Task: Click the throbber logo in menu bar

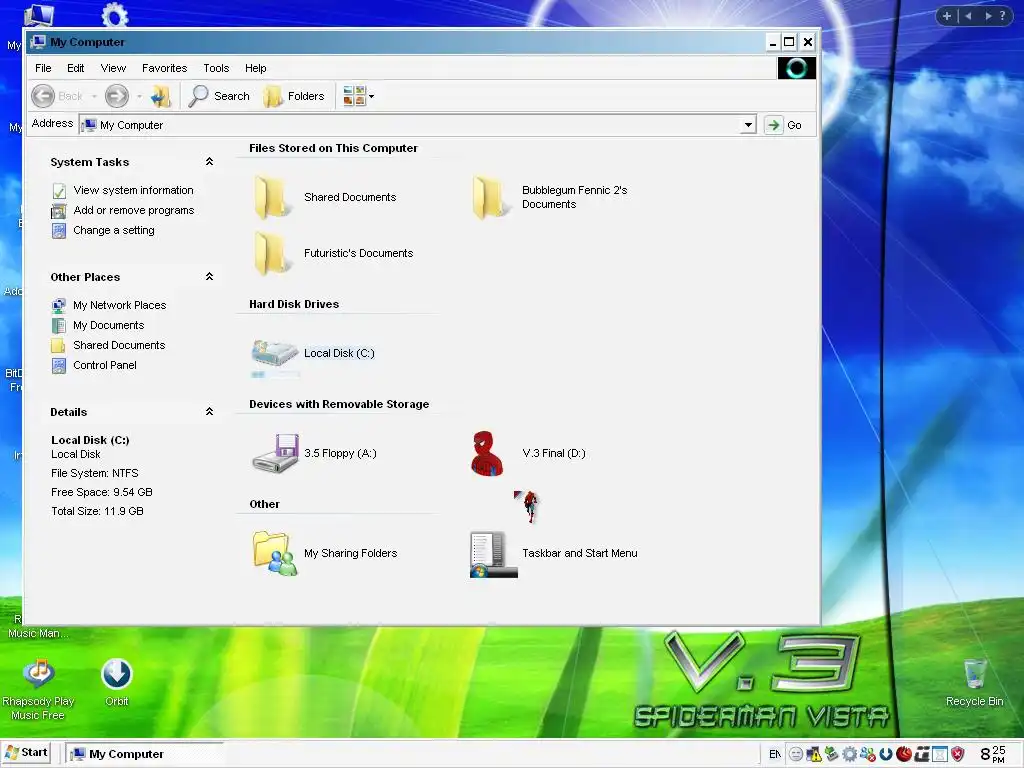Action: pyautogui.click(x=796, y=68)
